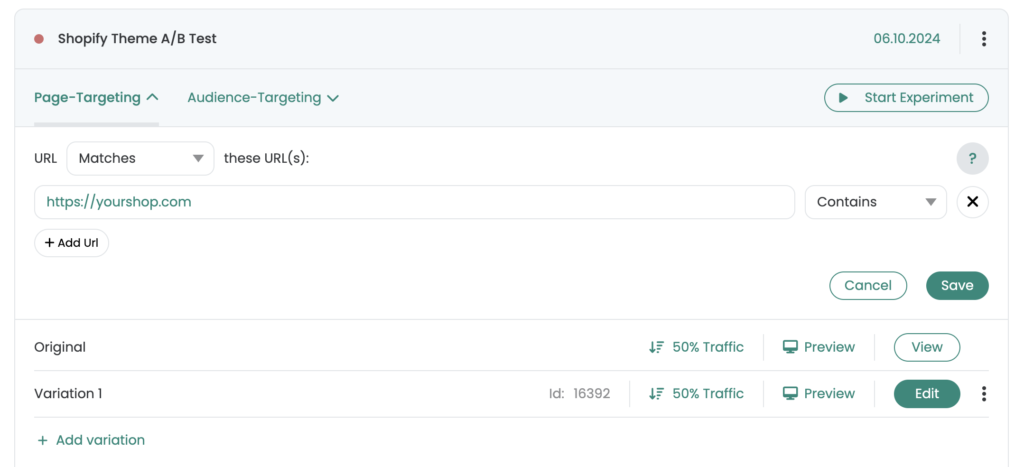Click the traffic sort icon in the Variation 1 row
Viewport: 1024px width, 467px height.
656,394
